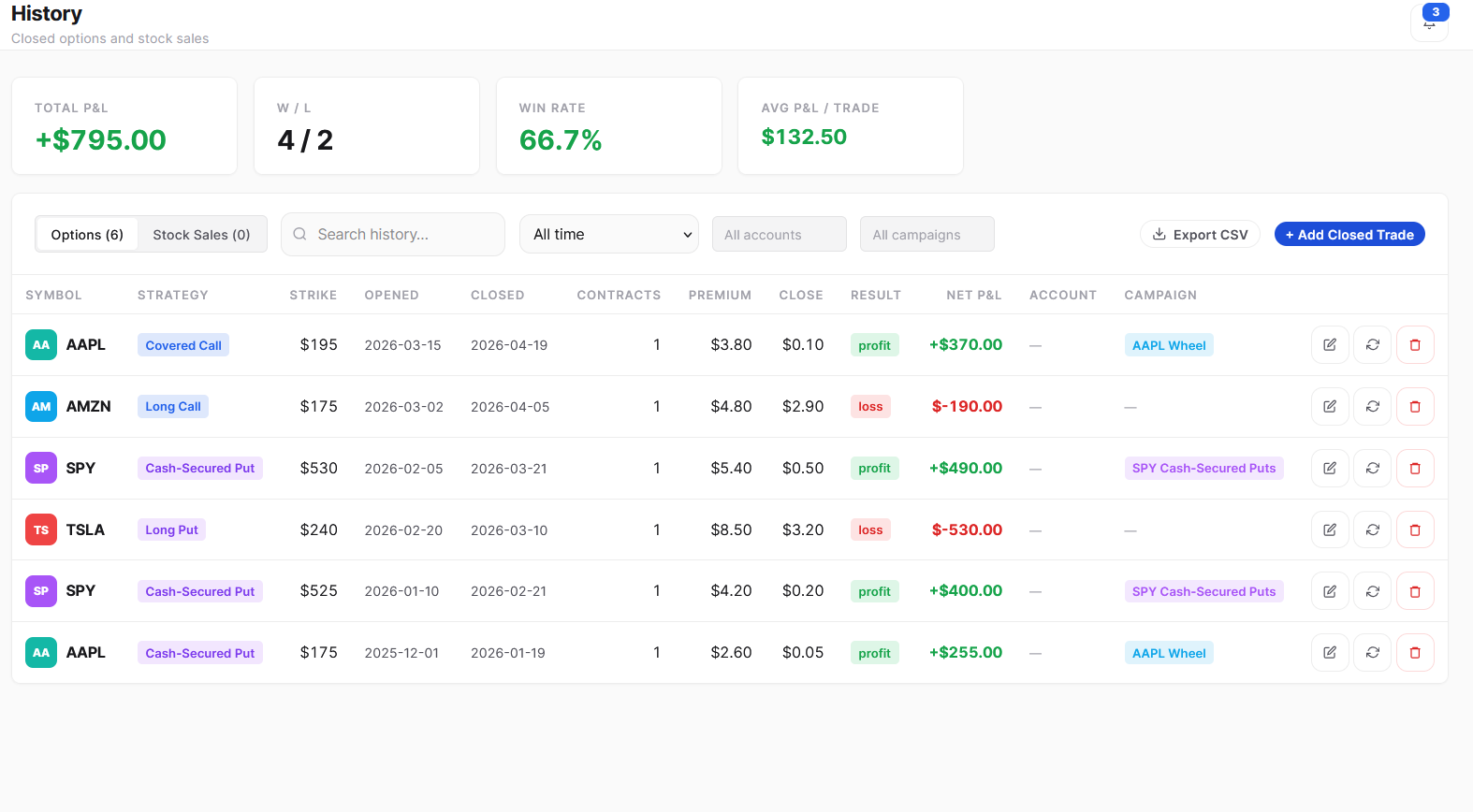Click the TSLA avatar icon

tap(41, 529)
